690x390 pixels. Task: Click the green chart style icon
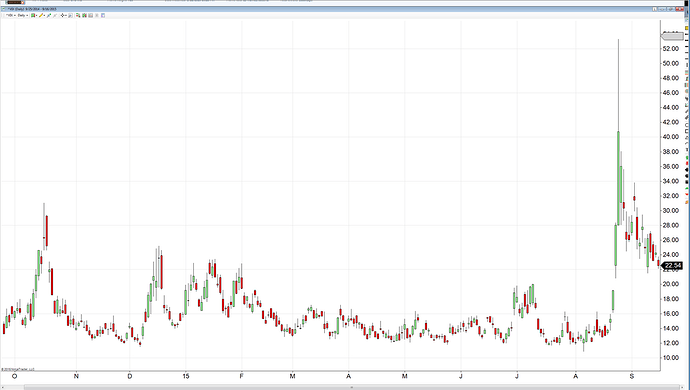pos(33,15)
